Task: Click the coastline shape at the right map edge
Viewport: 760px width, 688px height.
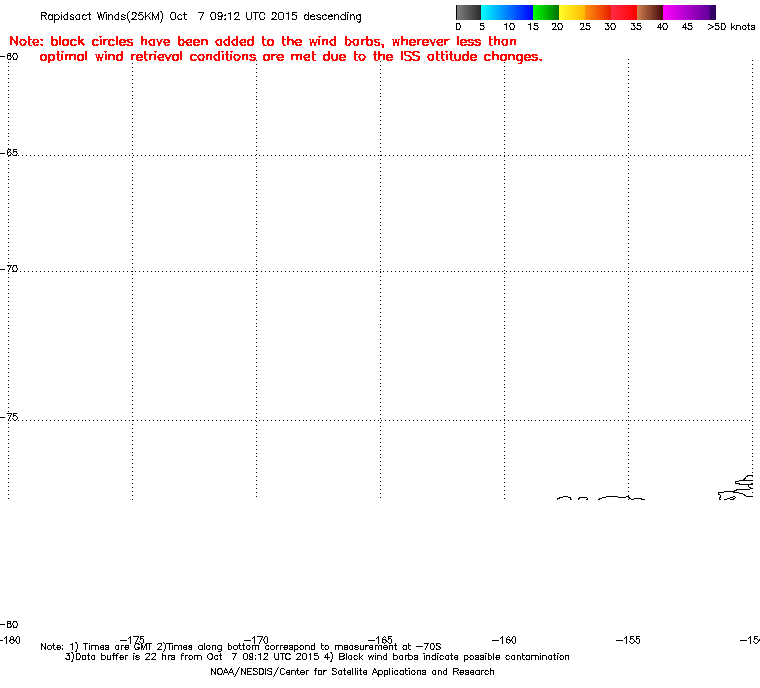Action: pos(736,487)
